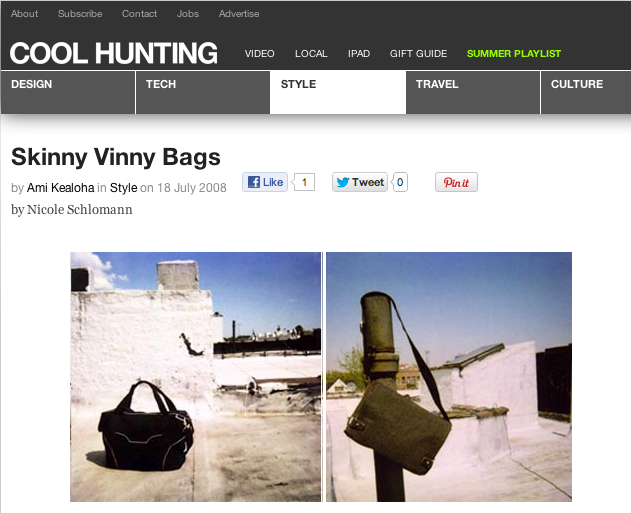This screenshot has width=631, height=513.
Task: Open the Summer Playlist link
Action: 514,54
